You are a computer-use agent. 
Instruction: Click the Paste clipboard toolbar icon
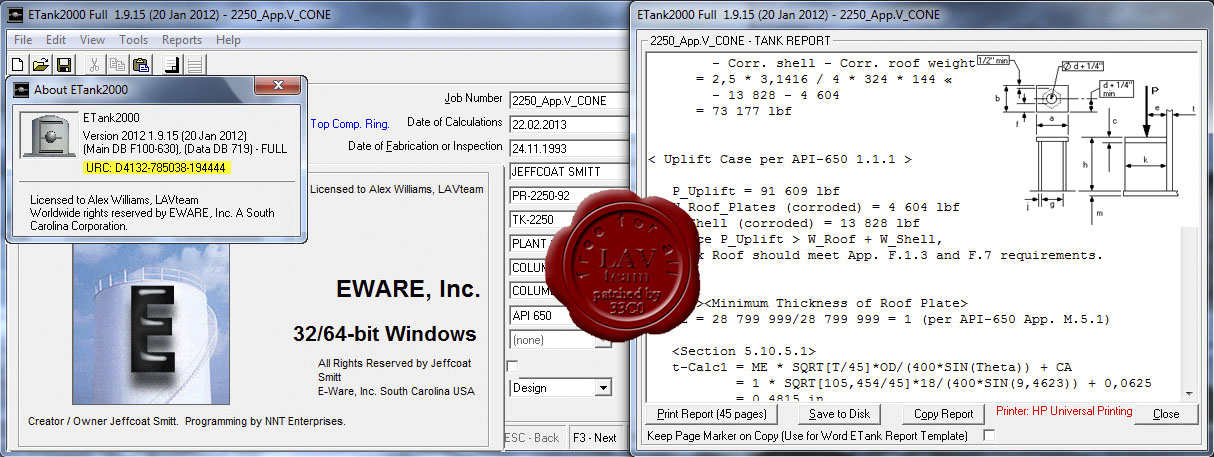(140, 64)
